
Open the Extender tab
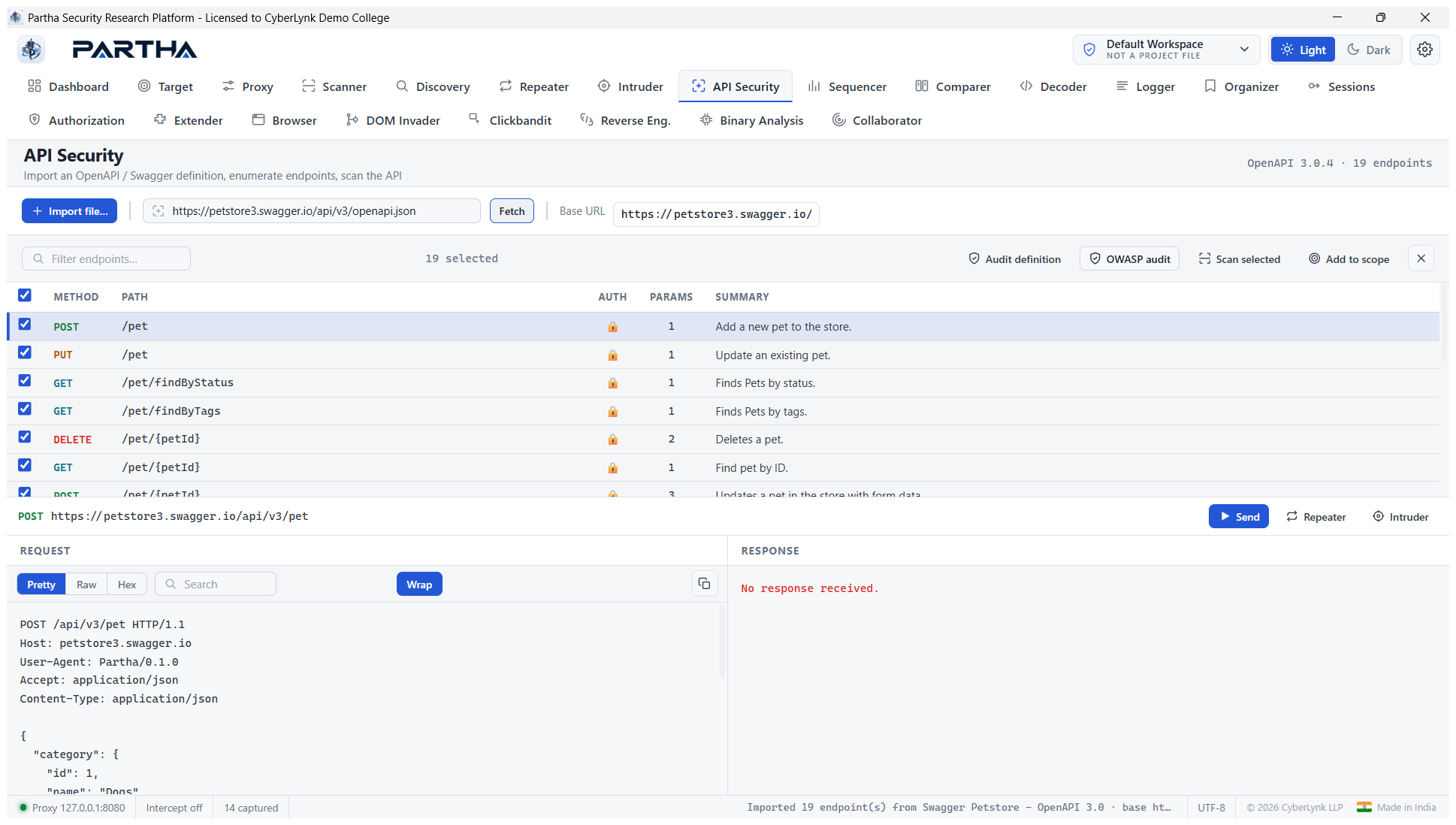(189, 120)
